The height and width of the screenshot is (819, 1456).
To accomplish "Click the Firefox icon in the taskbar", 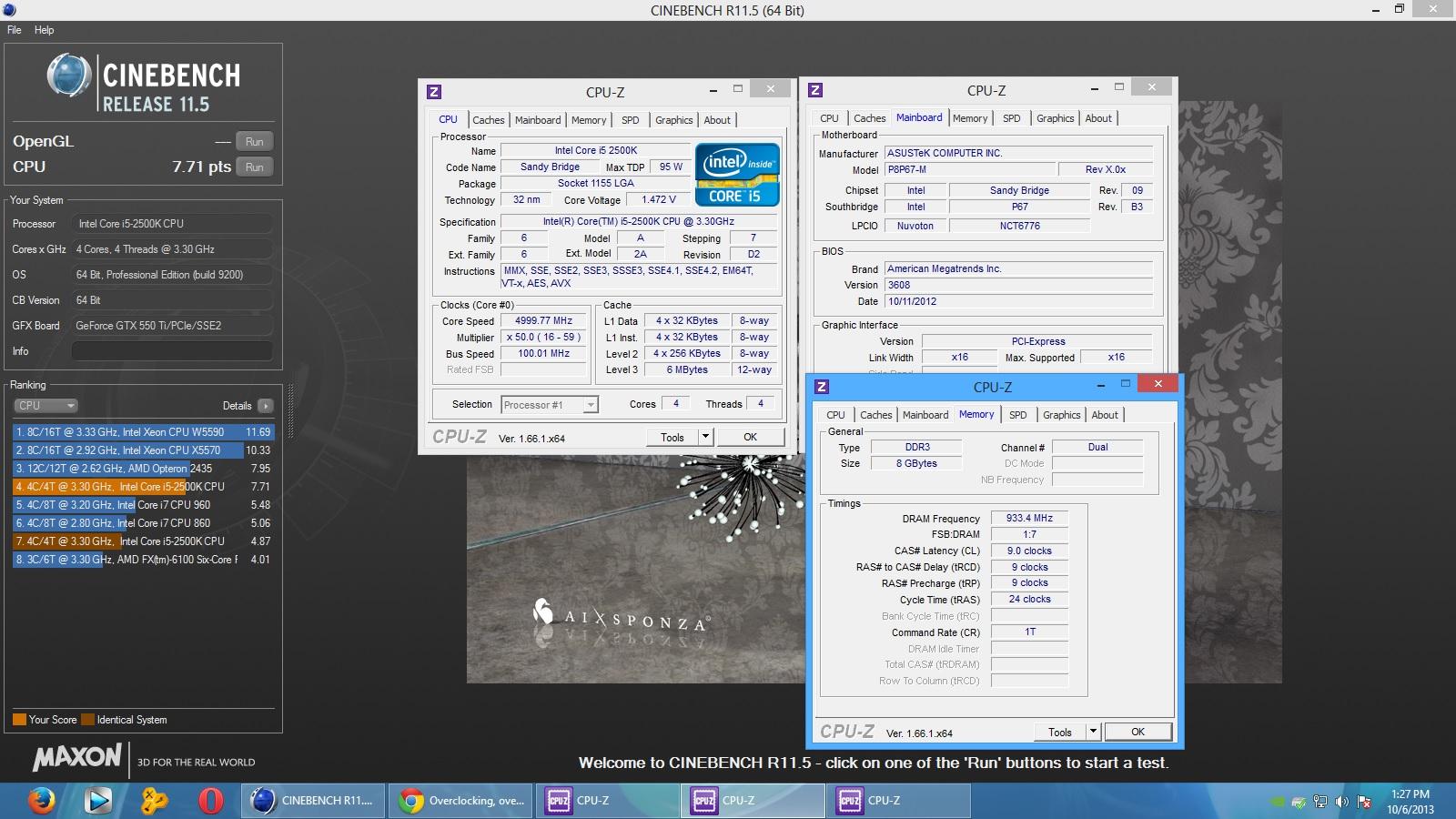I will (41, 801).
